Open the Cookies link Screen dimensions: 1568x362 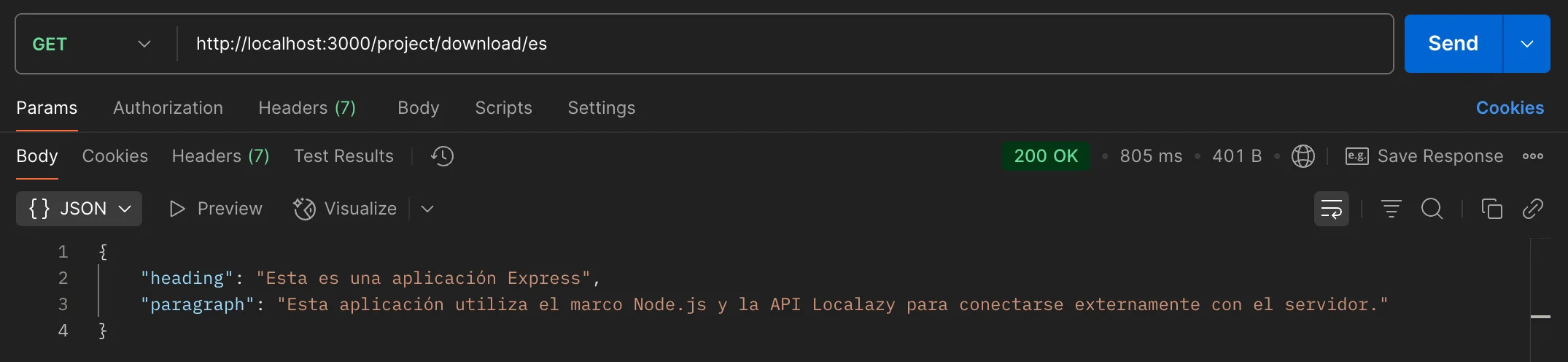(x=1510, y=108)
